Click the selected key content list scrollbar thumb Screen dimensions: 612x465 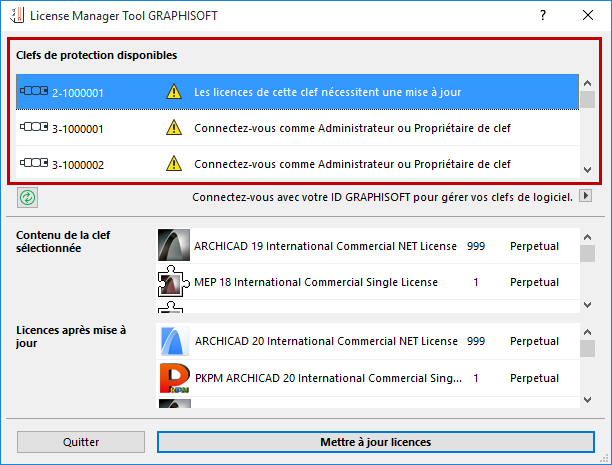tap(587, 253)
